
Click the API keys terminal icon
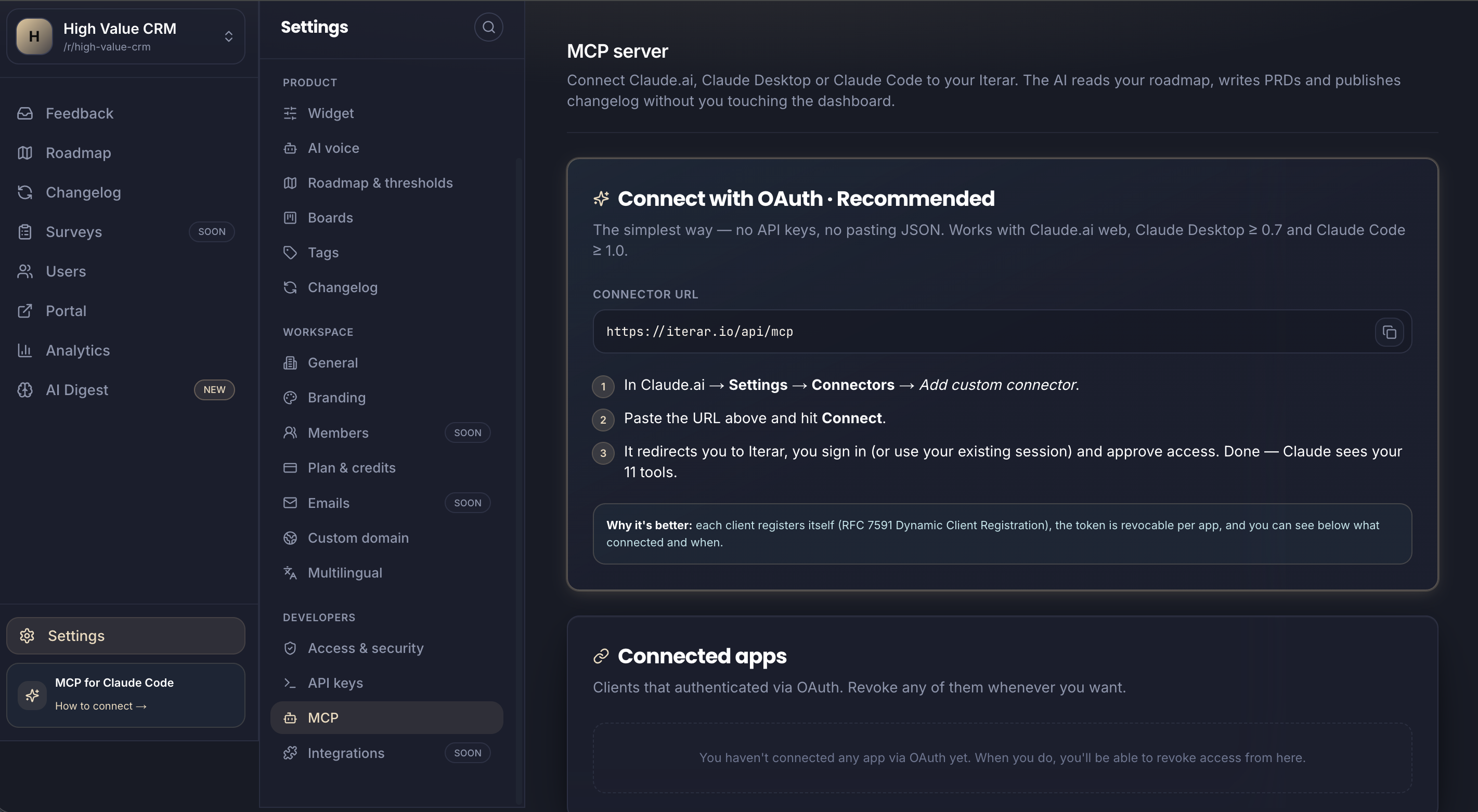pyautogui.click(x=290, y=684)
